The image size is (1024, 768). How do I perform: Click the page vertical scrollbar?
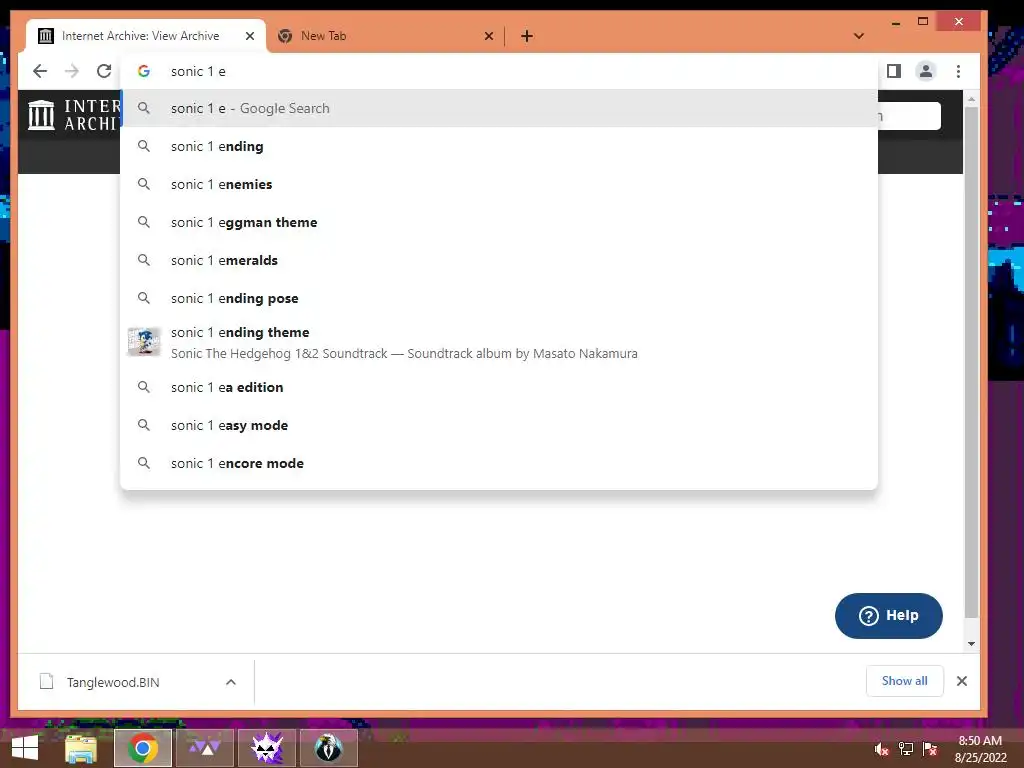click(971, 362)
